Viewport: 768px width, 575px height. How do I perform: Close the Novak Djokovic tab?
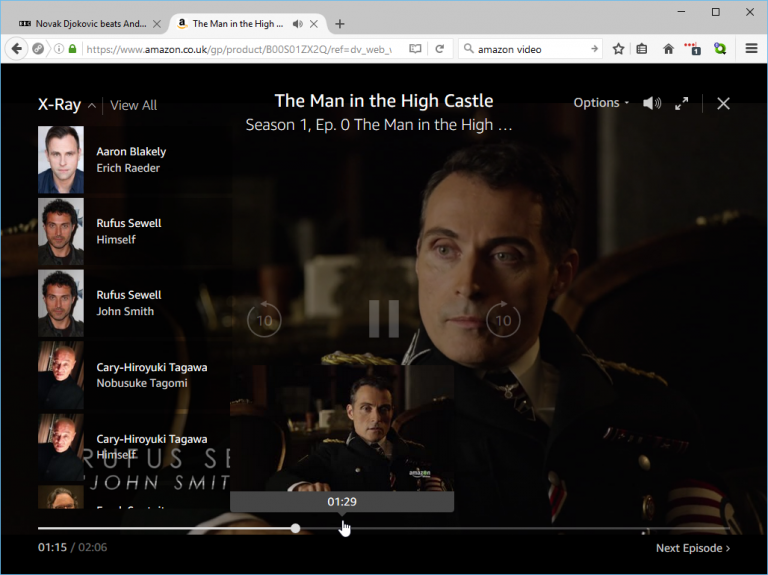point(157,24)
